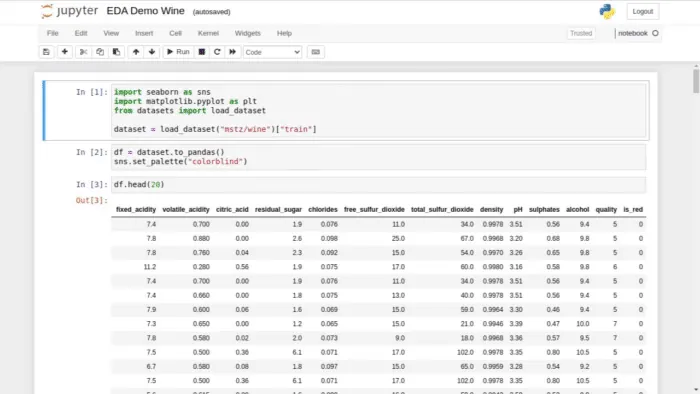Click the total_sulfur_dioxide column header
Viewport: 700px width, 394px height.
442,209
